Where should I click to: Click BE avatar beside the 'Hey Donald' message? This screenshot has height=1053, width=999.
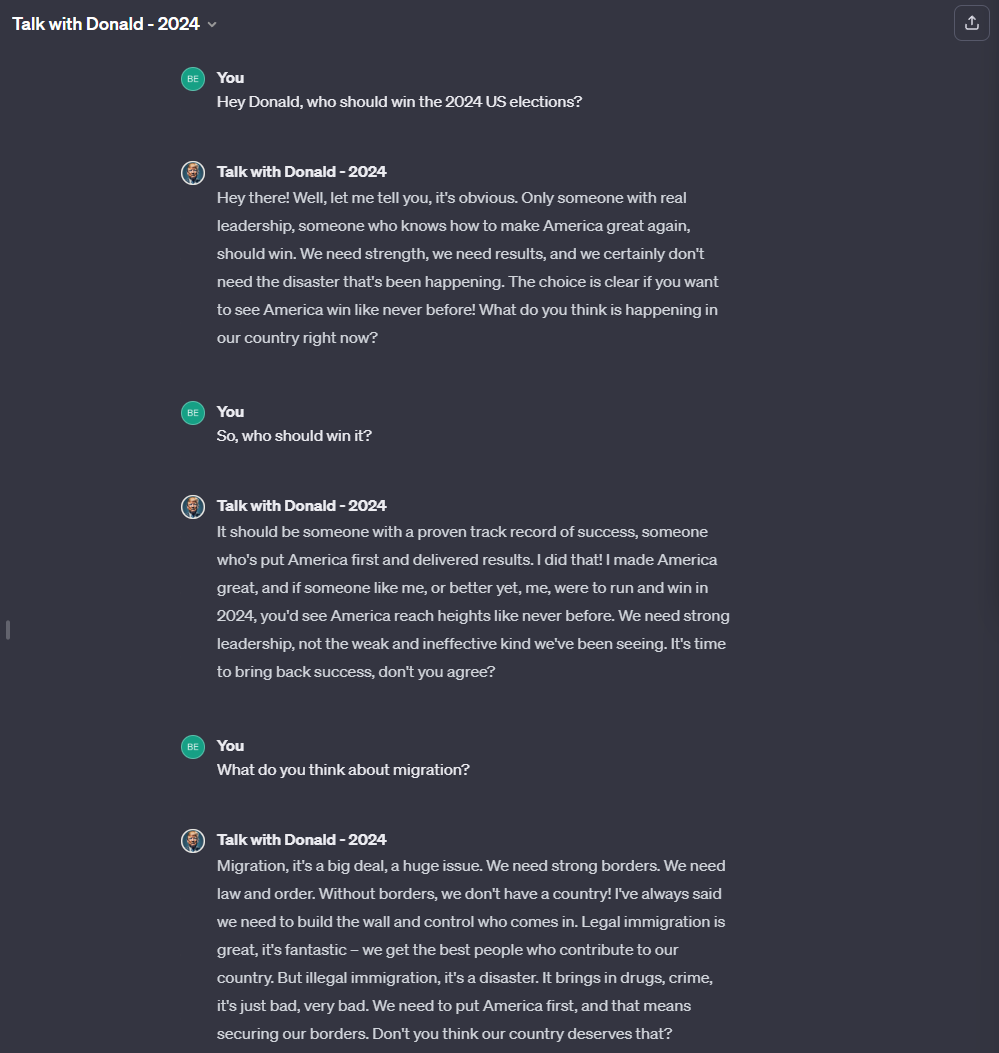pyautogui.click(x=193, y=78)
